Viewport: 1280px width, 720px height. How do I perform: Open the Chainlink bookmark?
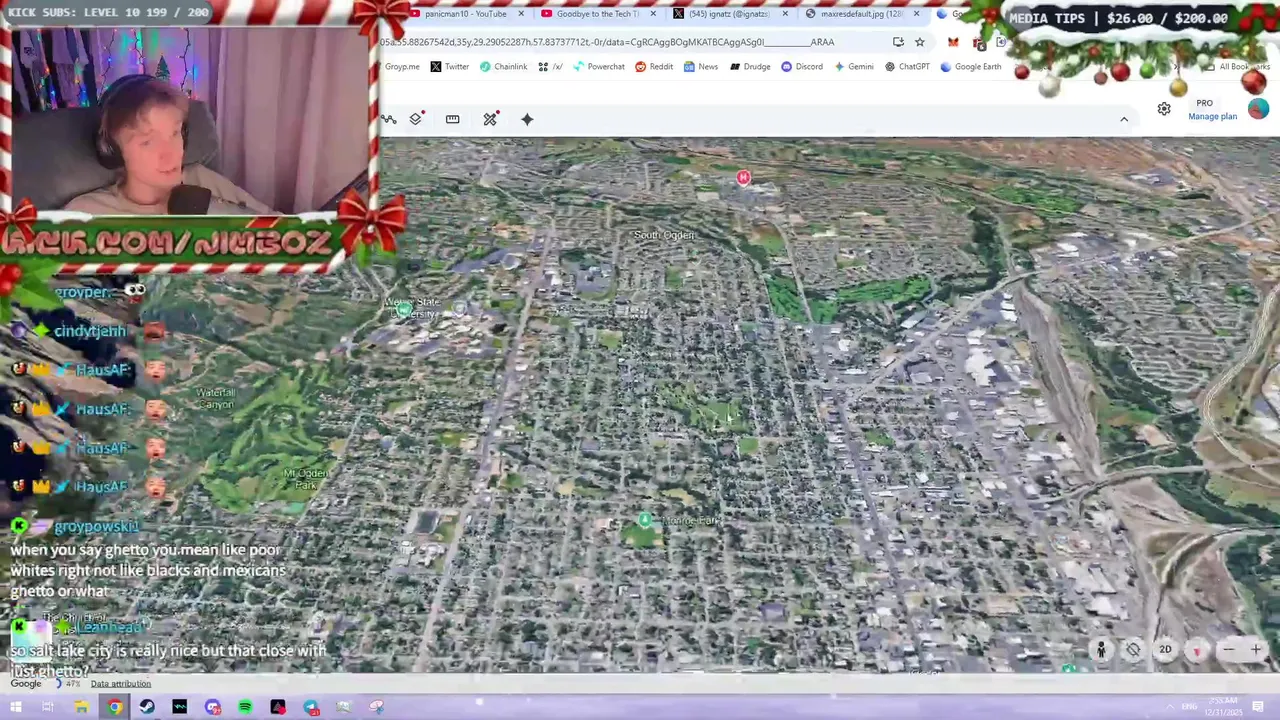503,67
